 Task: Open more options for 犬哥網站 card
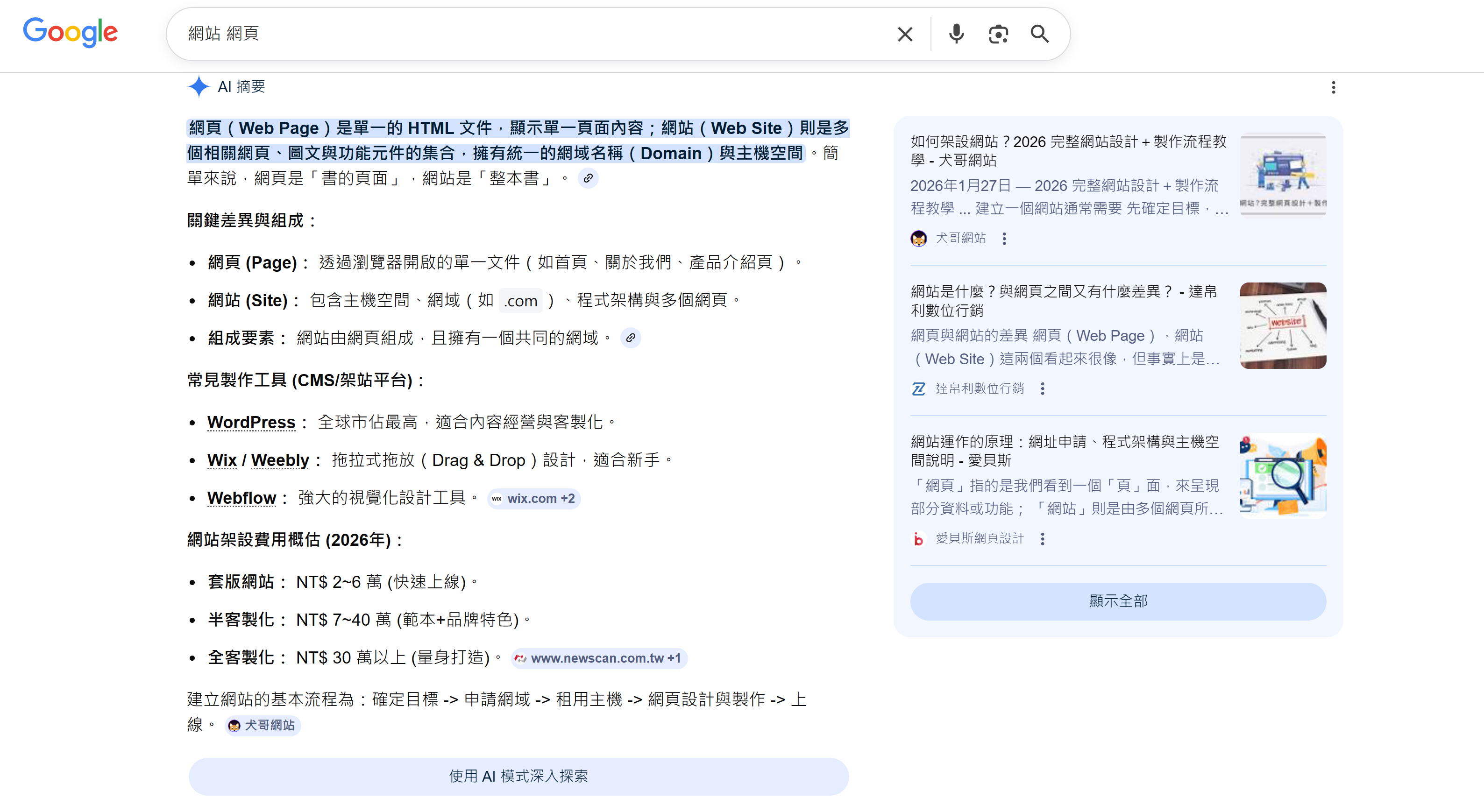point(1004,239)
